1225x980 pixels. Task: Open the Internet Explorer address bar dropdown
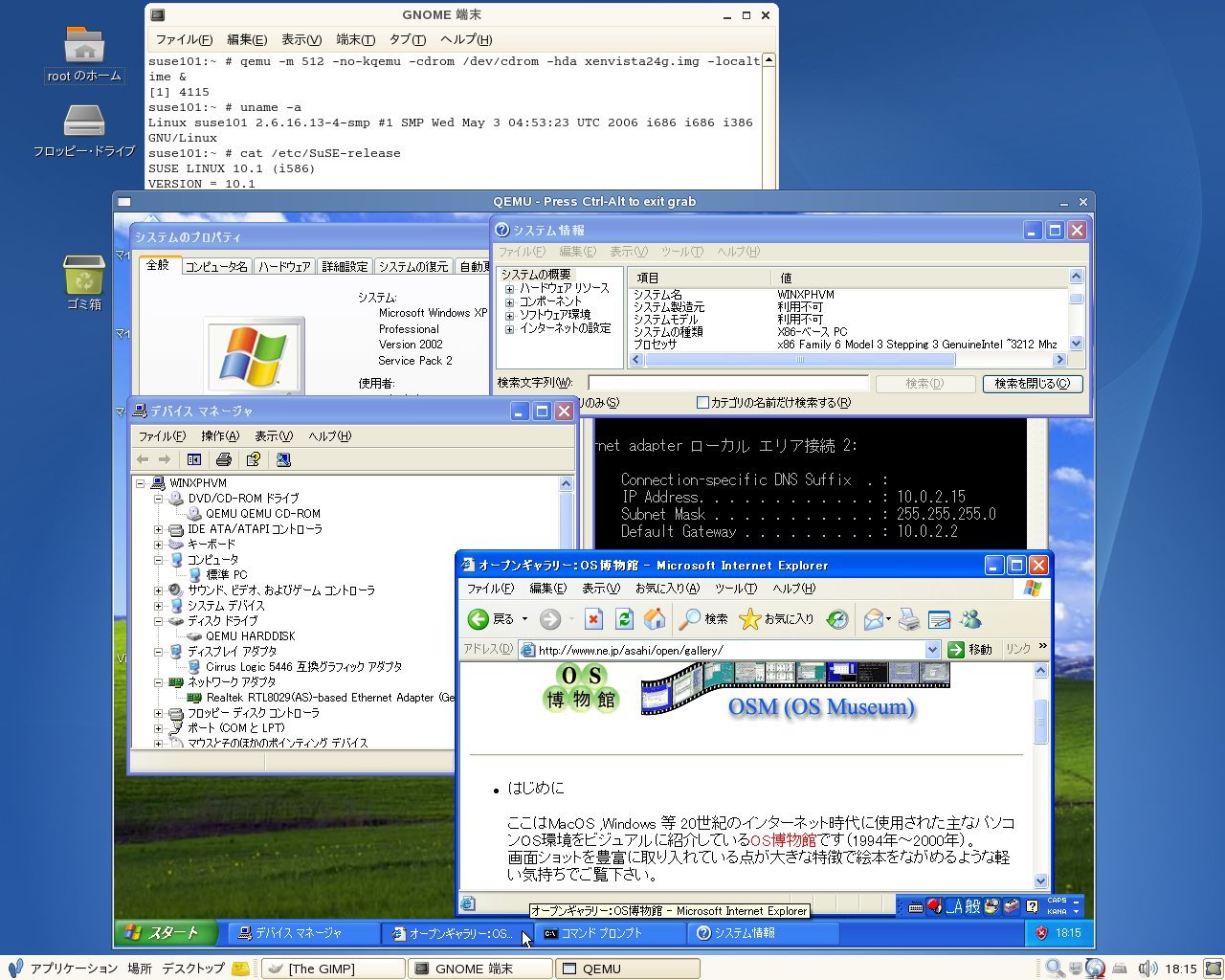point(932,650)
